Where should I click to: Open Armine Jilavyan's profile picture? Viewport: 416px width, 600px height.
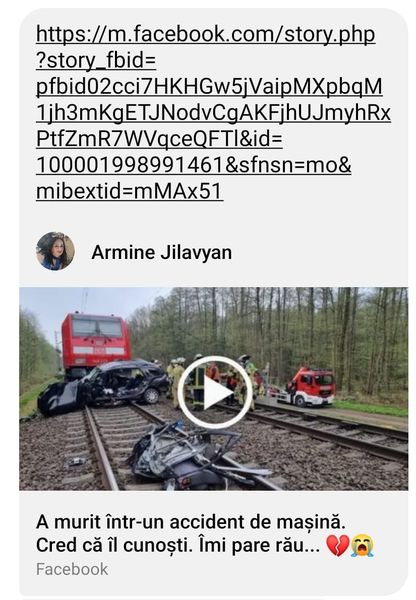[55, 251]
